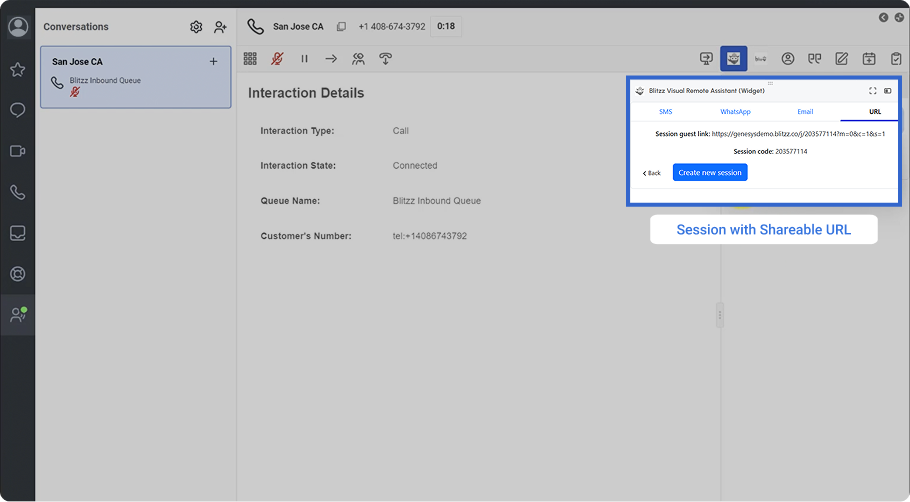Select the San Jose CA conversation card
Image resolution: width=910 pixels, height=502 pixels.
click(135, 77)
